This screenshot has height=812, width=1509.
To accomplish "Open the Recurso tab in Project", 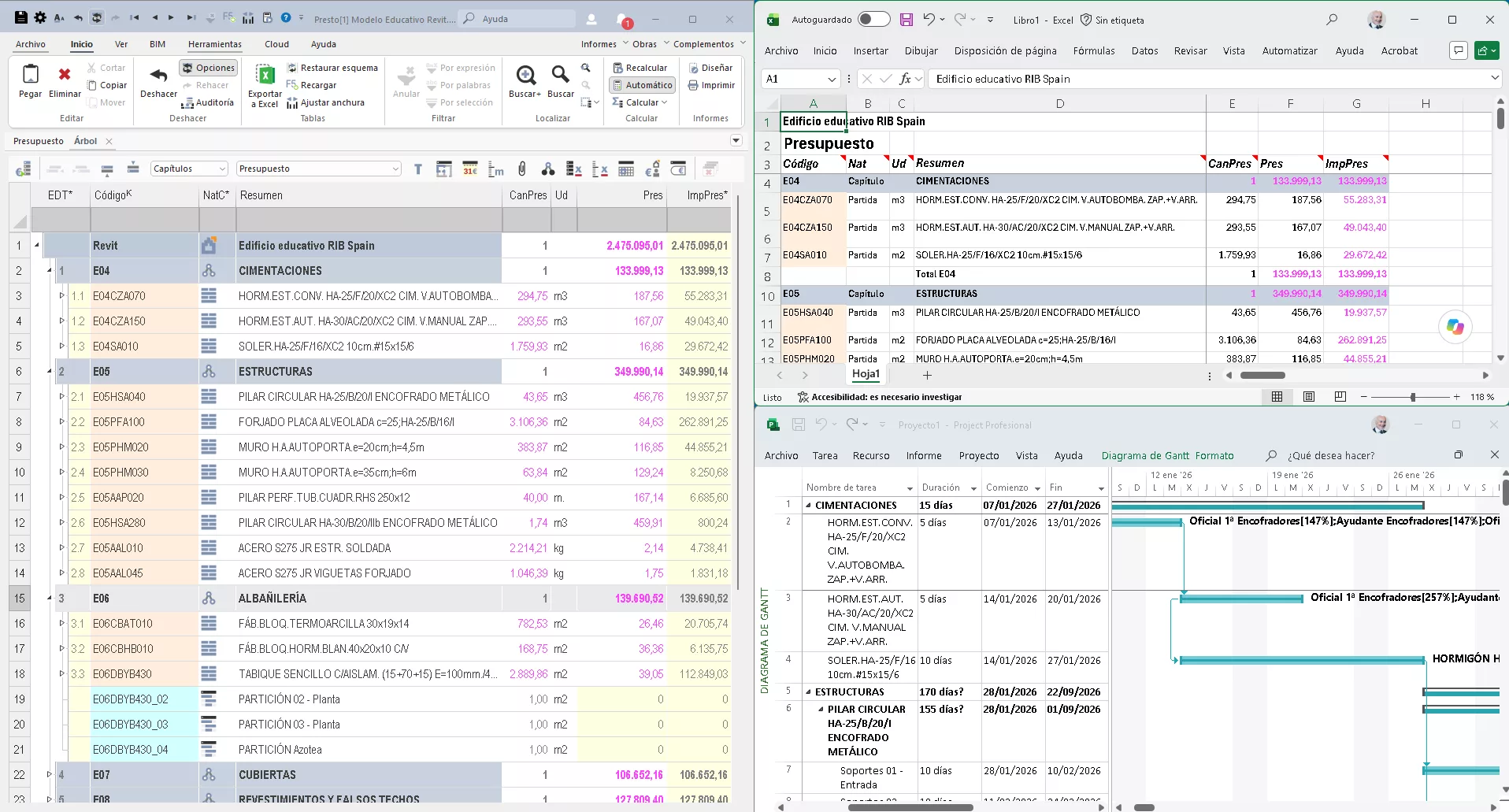I will (871, 455).
